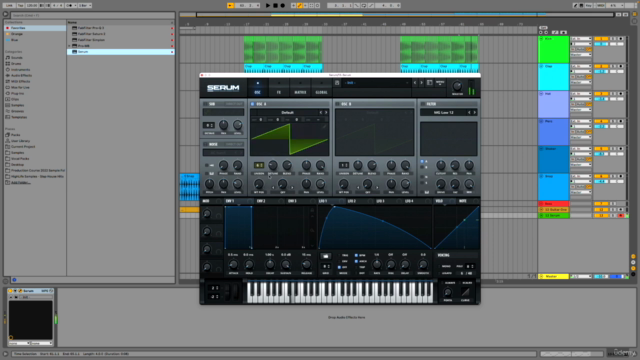Toggle LFO BPM sync checkbox
Image resolution: width=640 pixels, height=360 pixels.
pyautogui.click(x=356, y=255)
